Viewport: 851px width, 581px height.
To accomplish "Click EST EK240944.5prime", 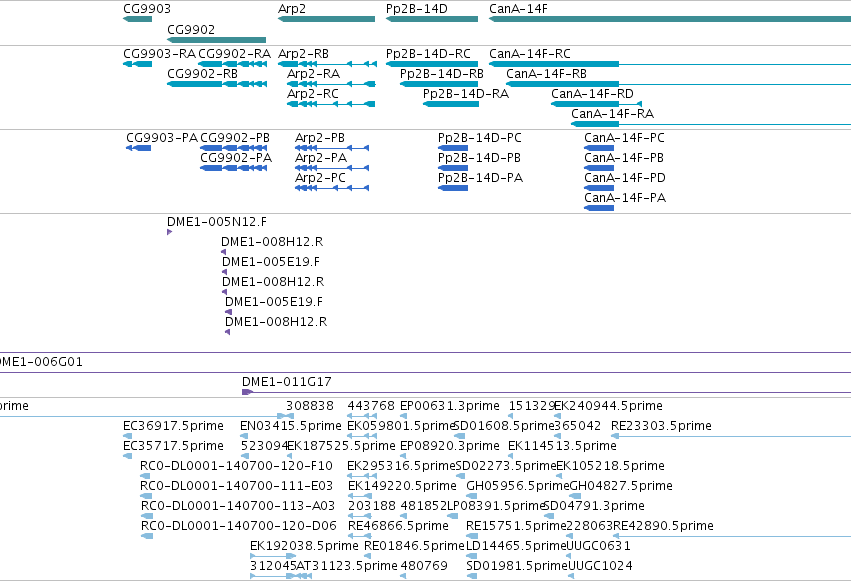I will tap(558, 416).
